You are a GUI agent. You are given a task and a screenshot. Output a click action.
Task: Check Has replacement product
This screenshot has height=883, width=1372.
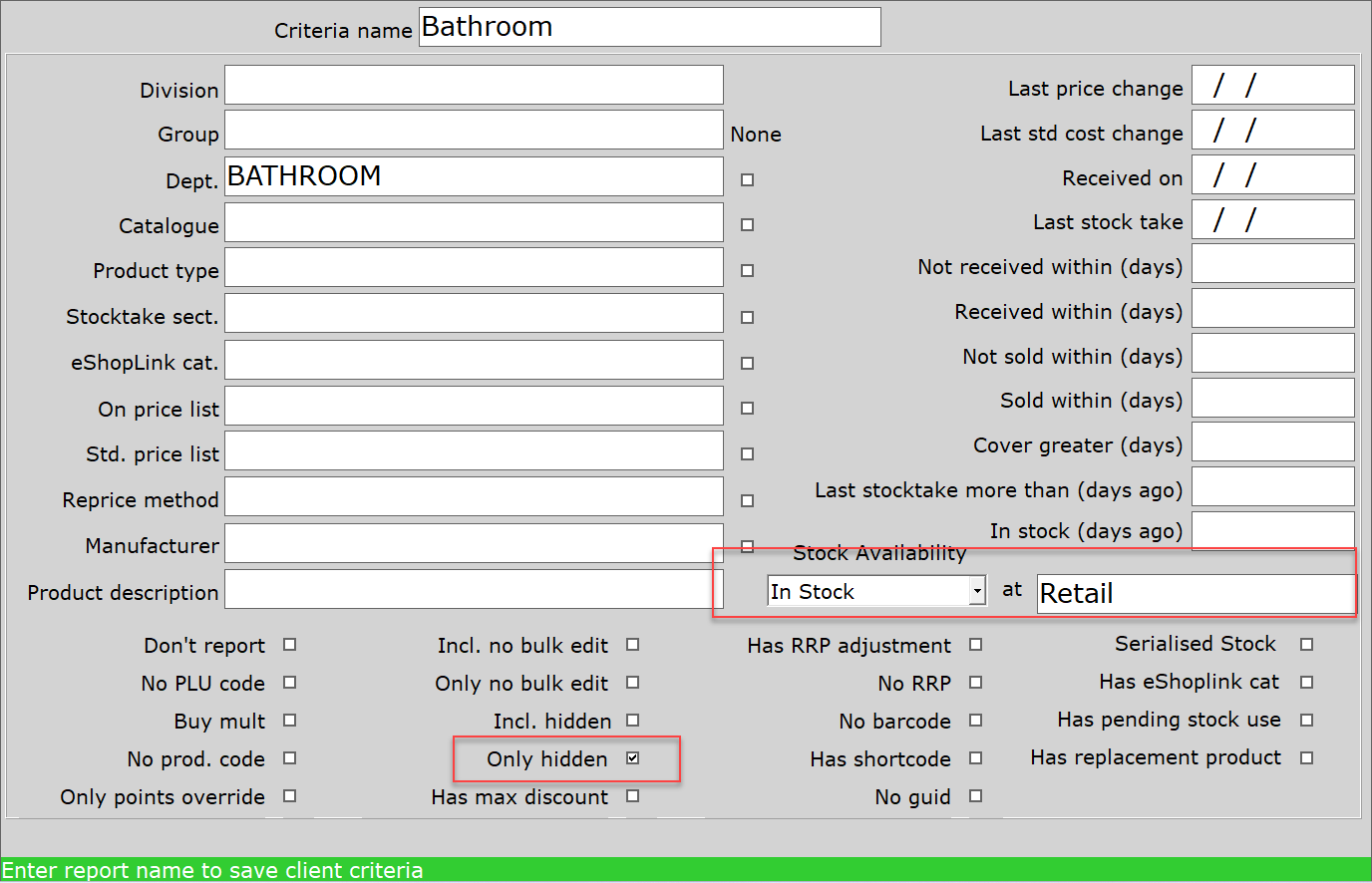1306,757
